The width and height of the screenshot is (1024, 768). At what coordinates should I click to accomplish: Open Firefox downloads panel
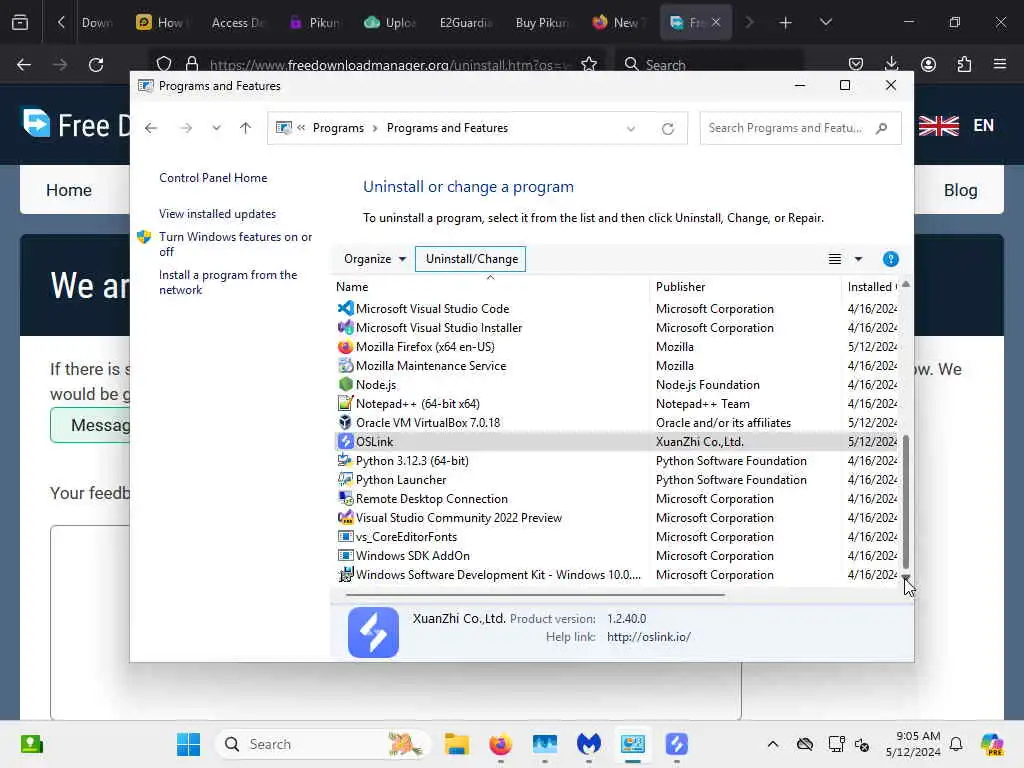(891, 64)
